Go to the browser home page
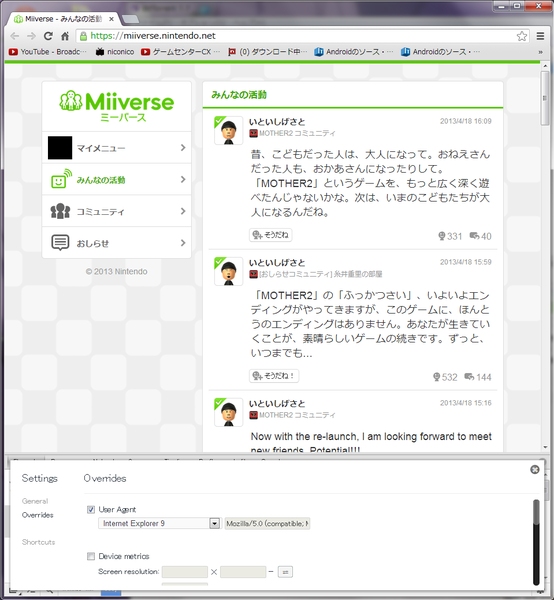Image resolution: width=554 pixels, height=600 pixels. pyautogui.click(x=65, y=36)
